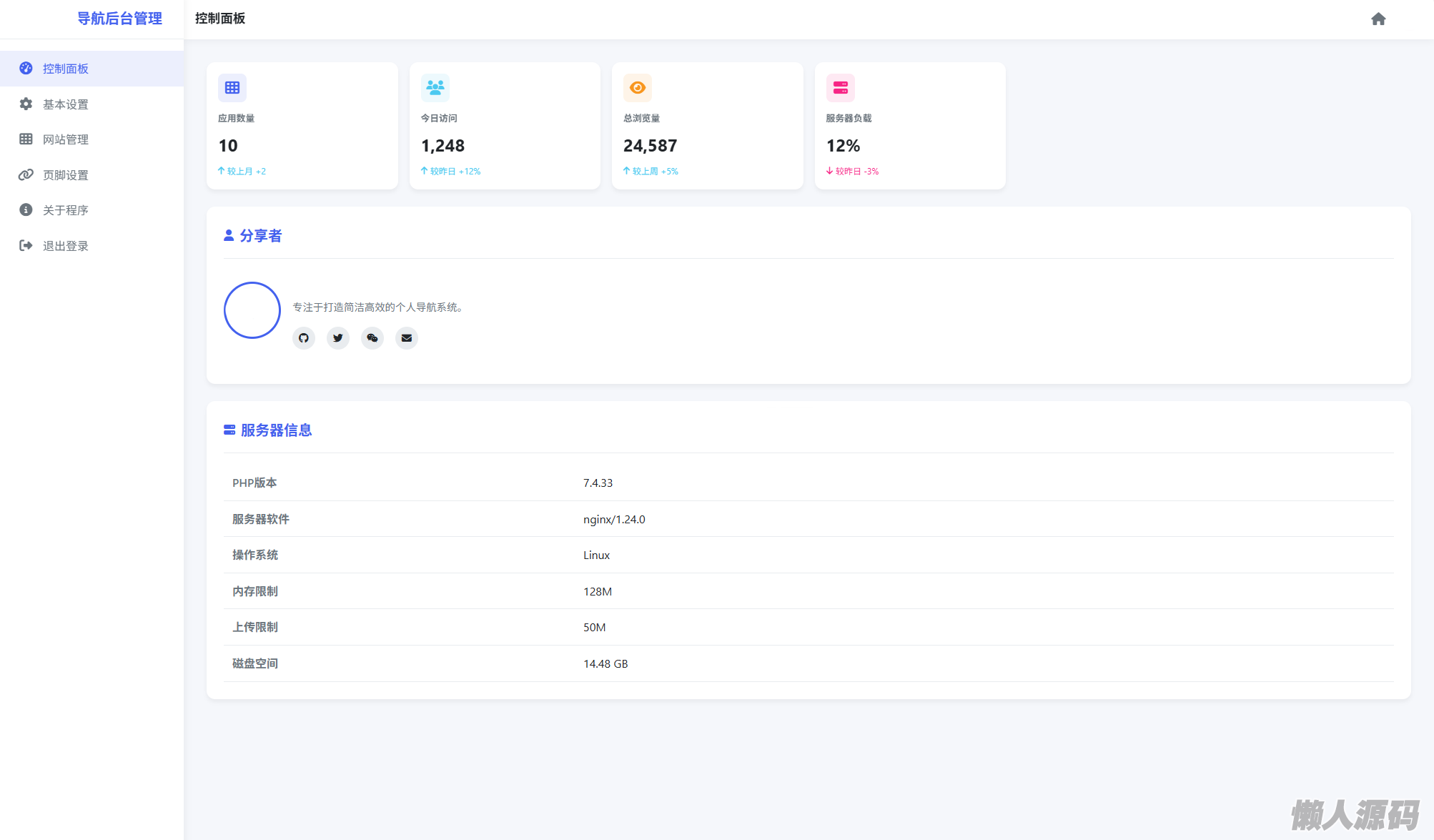Image resolution: width=1434 pixels, height=840 pixels.
Task: Click the 导航后台管理 logo title
Action: (x=119, y=19)
